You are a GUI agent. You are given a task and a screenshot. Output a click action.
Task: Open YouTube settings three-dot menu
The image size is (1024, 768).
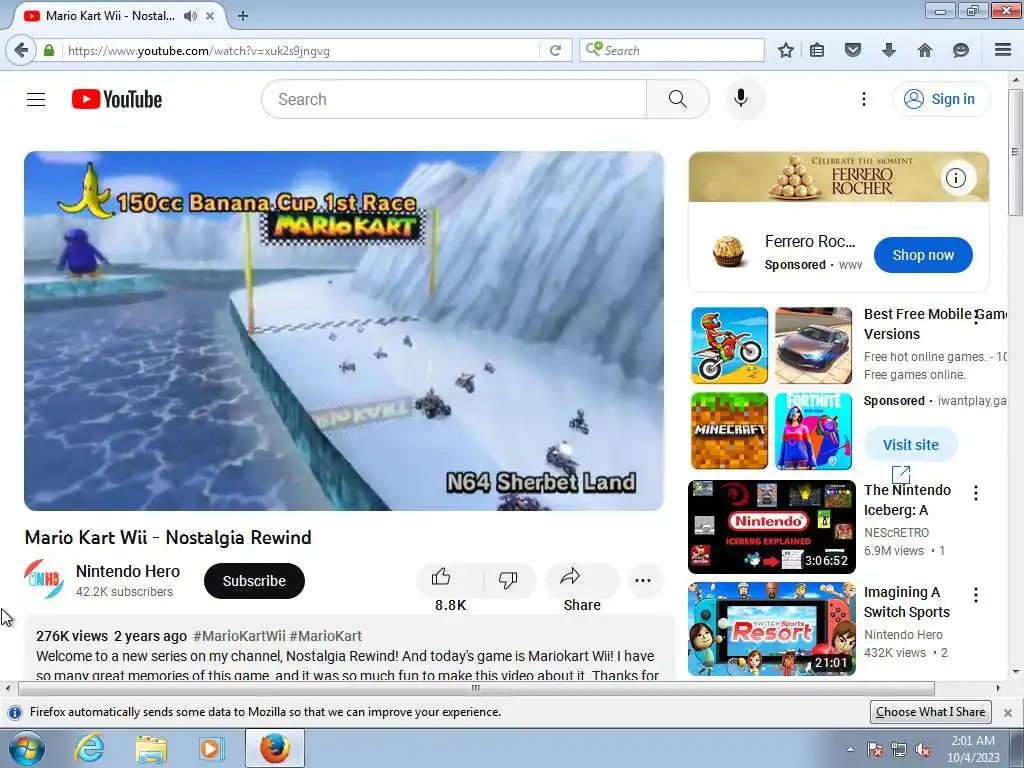[x=863, y=99]
